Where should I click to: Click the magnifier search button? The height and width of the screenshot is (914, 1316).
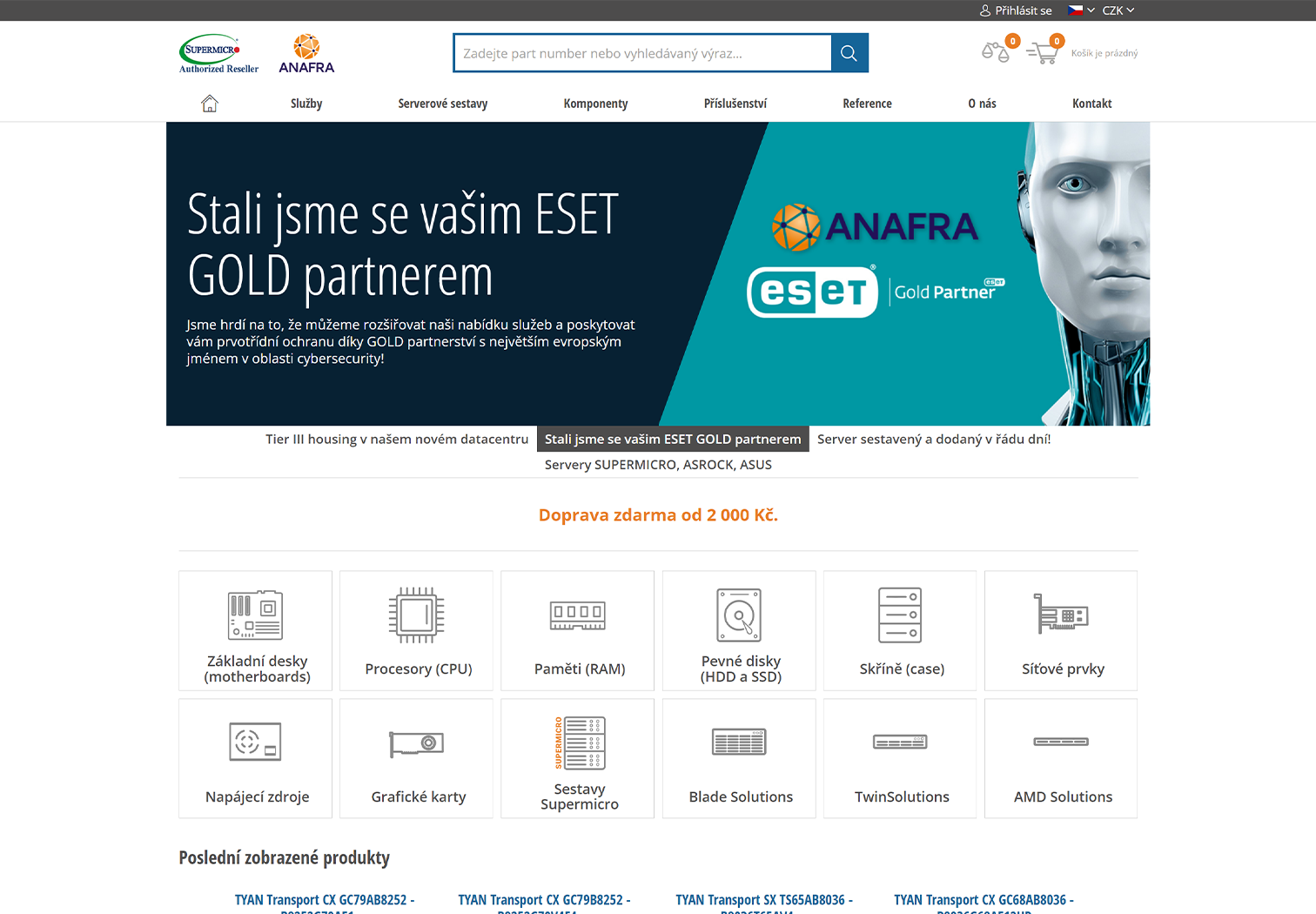click(x=849, y=53)
